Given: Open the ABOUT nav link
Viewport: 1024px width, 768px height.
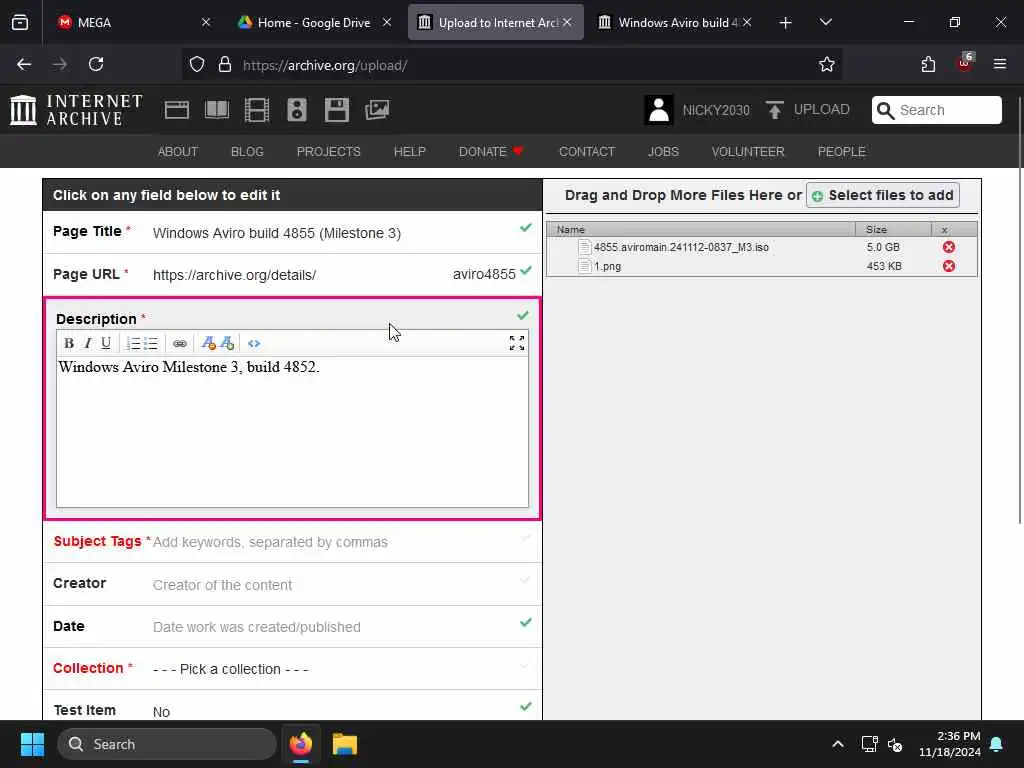Looking at the screenshot, I should tap(178, 152).
